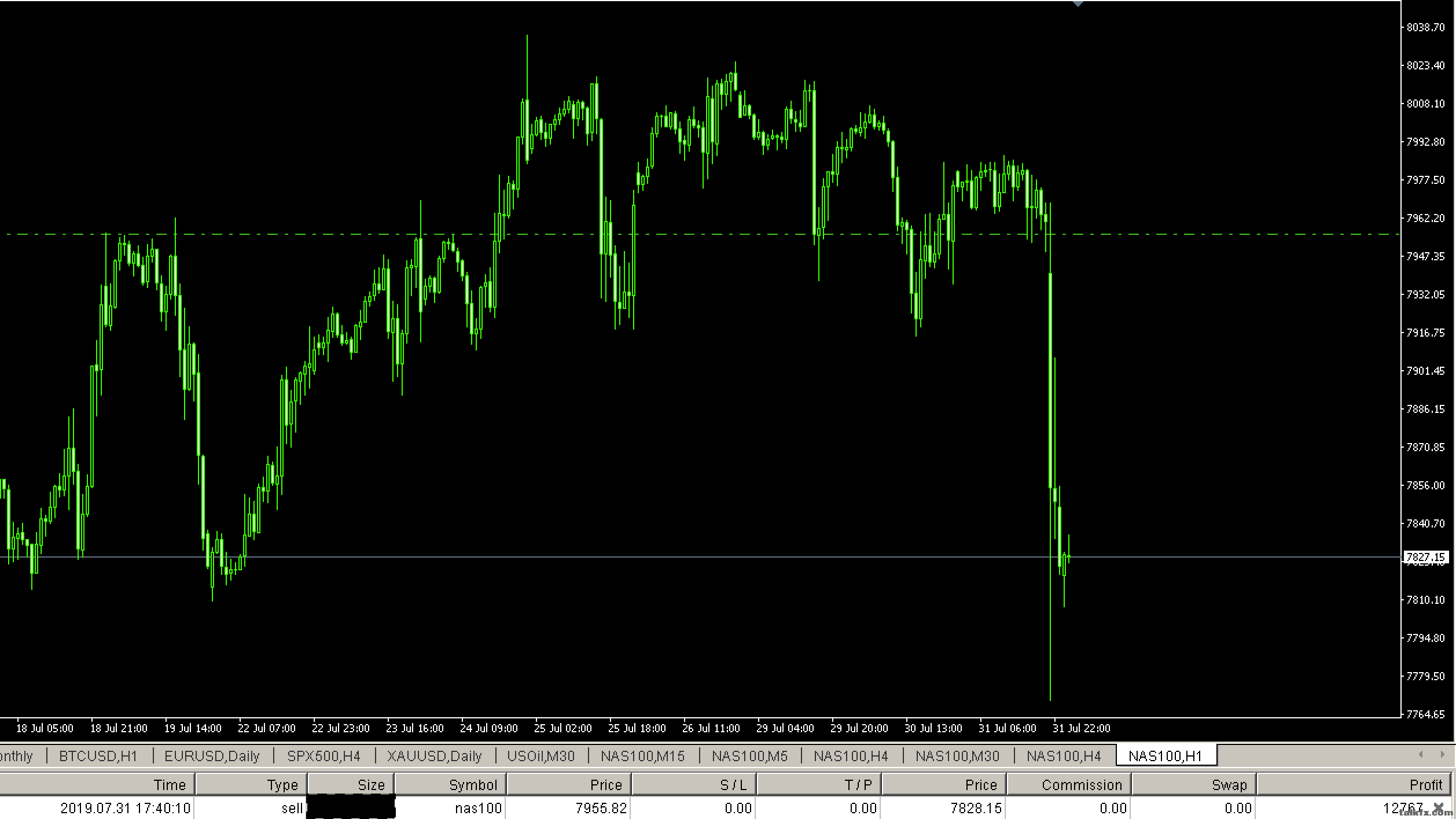Close the nas100 sell order with the X
This screenshot has width=1456, height=819.
[x=1439, y=807]
